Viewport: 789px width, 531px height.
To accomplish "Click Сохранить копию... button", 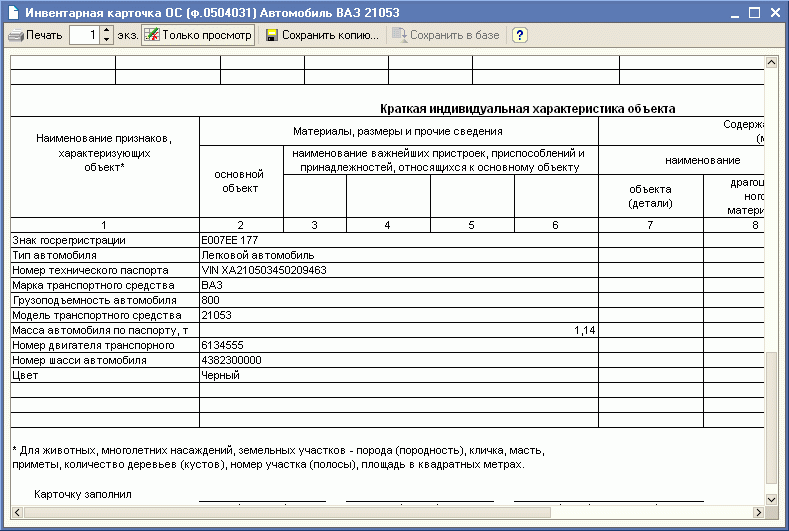I will [323, 35].
